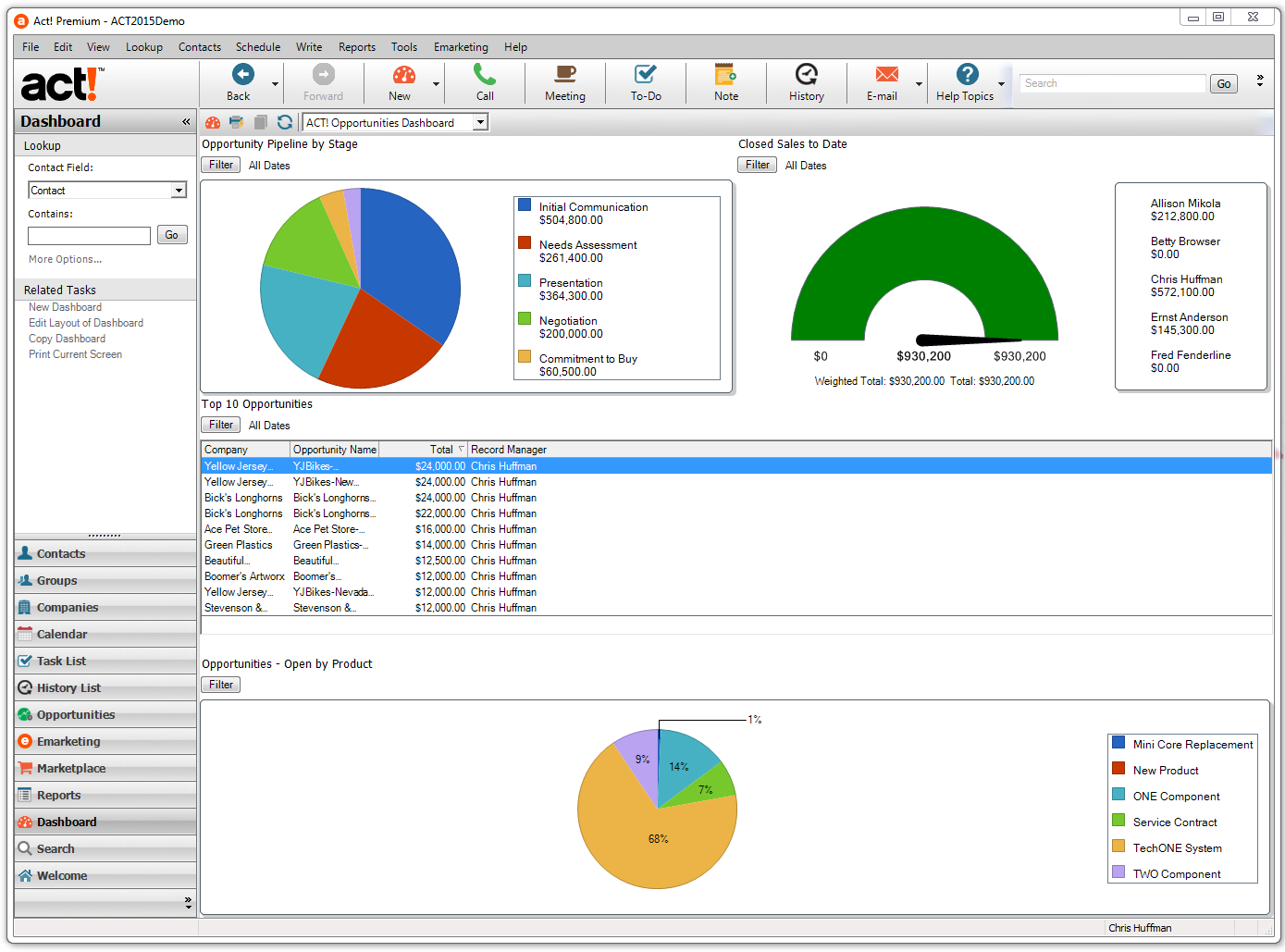Open the File menu

pos(31,47)
